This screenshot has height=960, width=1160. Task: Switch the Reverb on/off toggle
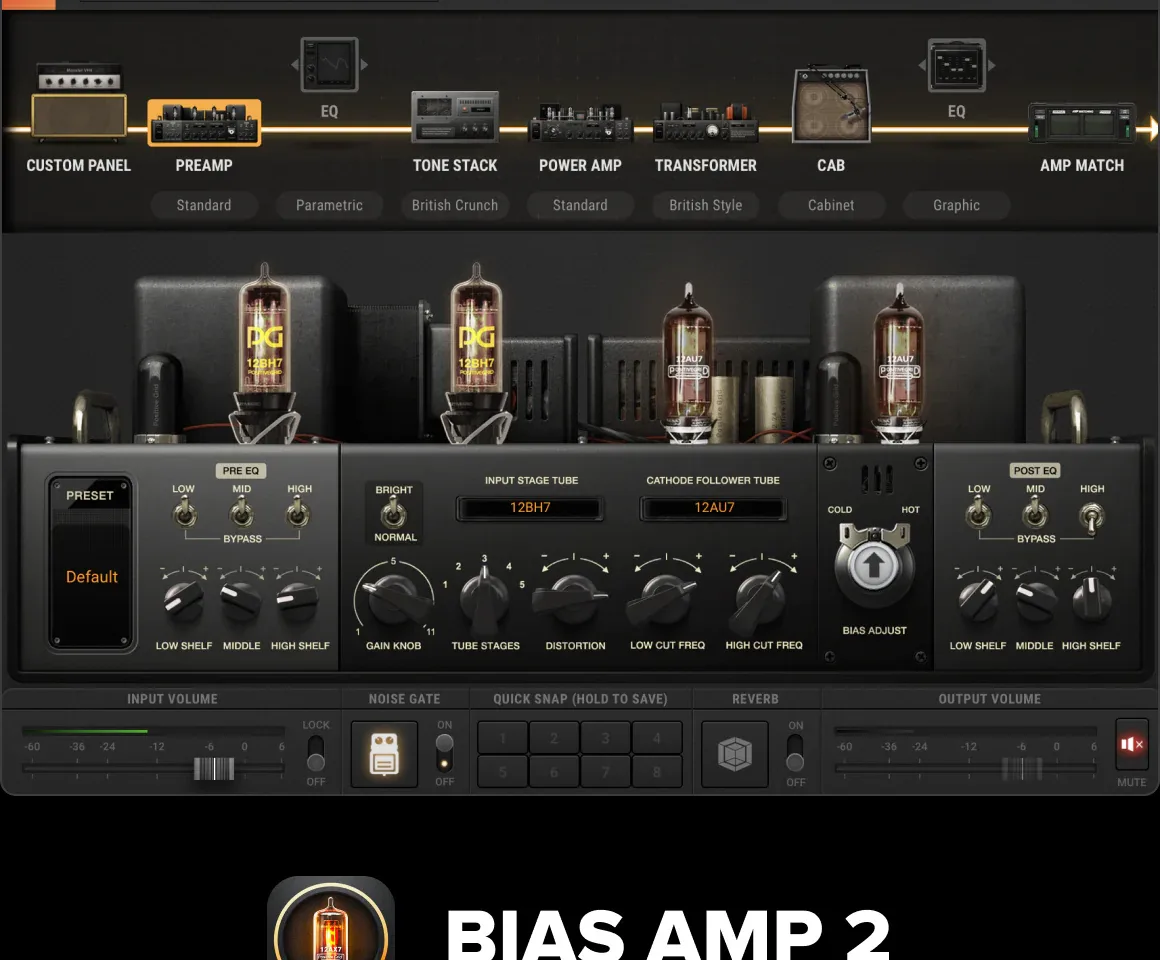click(x=795, y=753)
